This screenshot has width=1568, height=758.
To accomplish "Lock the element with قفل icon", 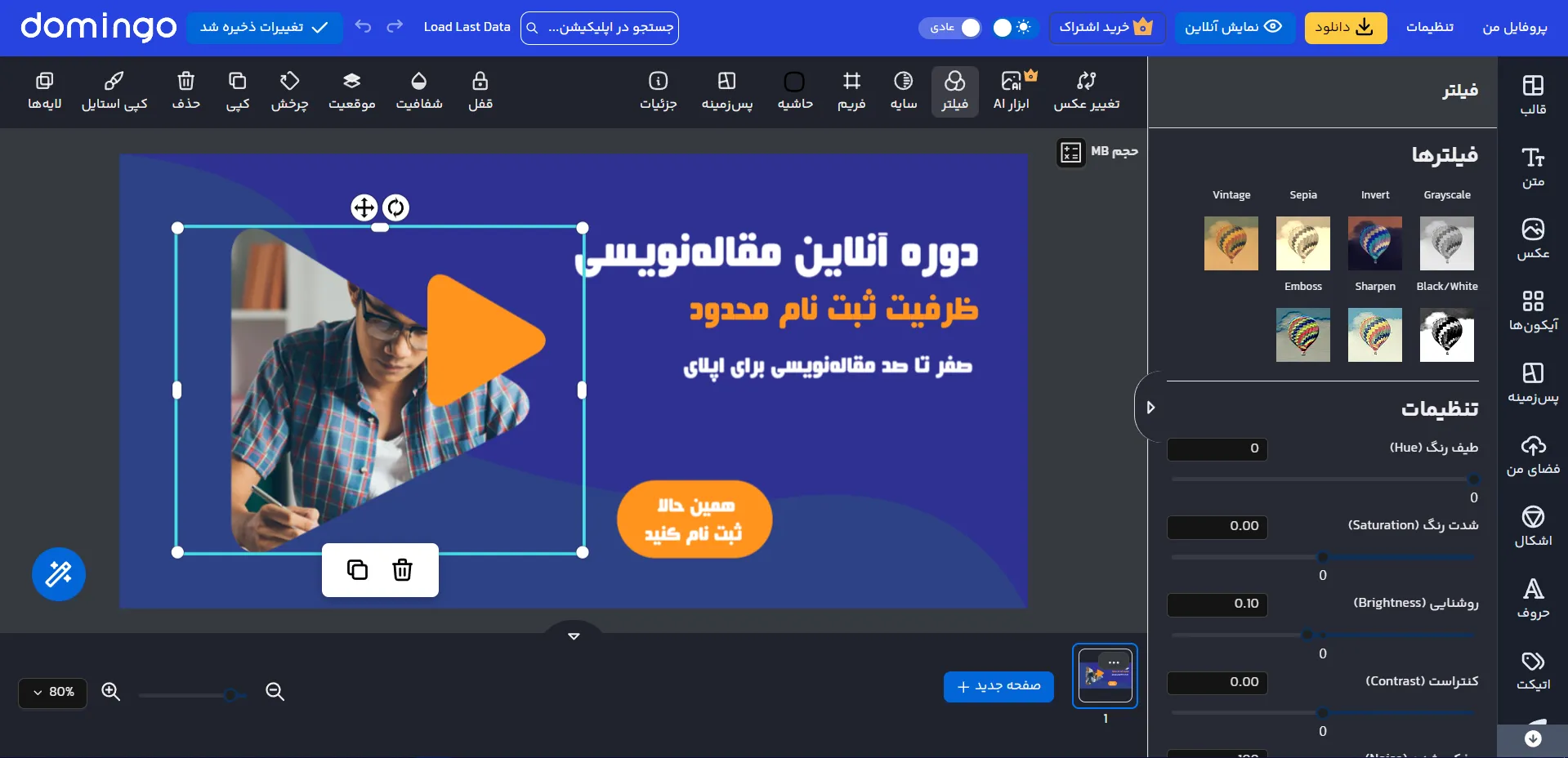I will [x=480, y=91].
